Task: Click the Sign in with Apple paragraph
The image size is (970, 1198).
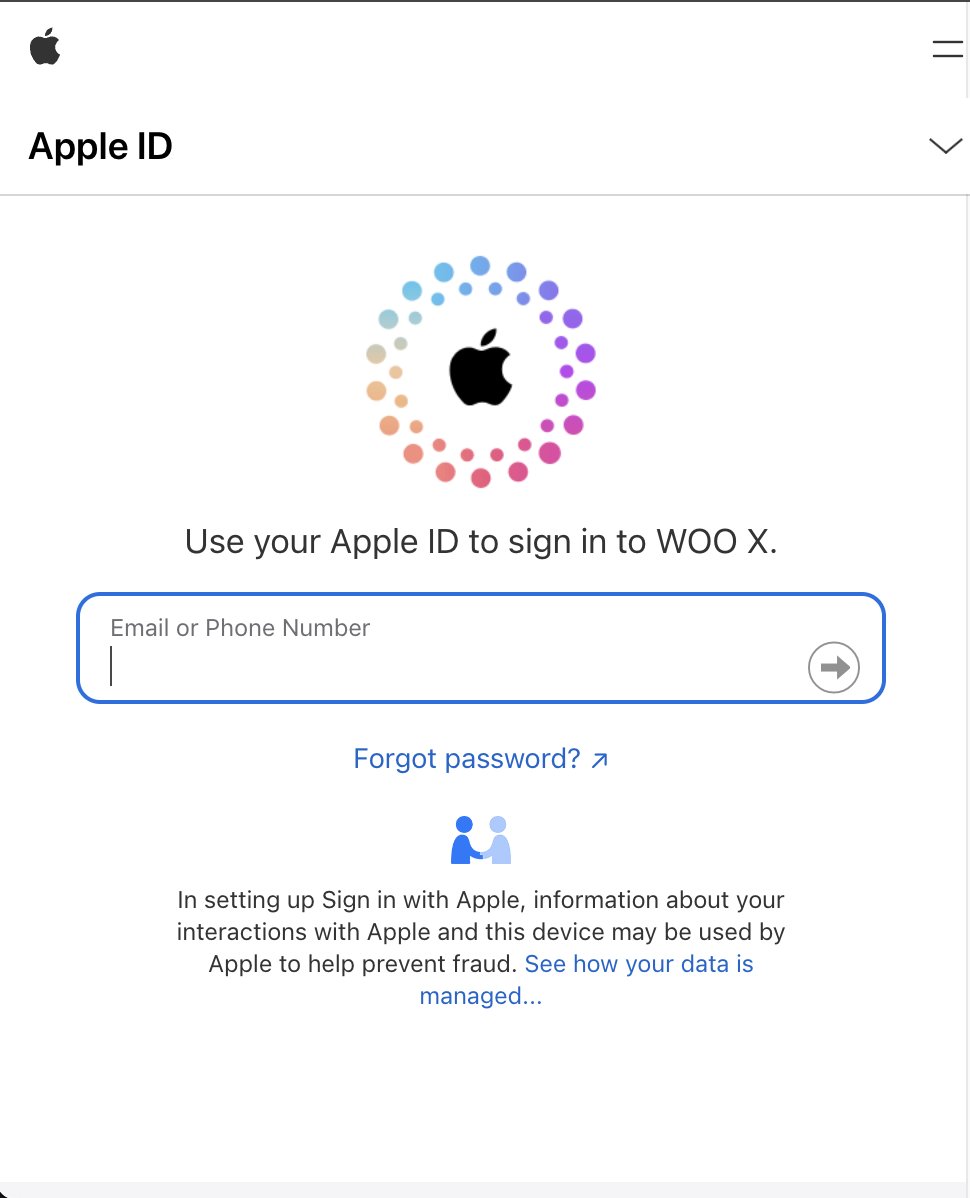Action: point(480,947)
